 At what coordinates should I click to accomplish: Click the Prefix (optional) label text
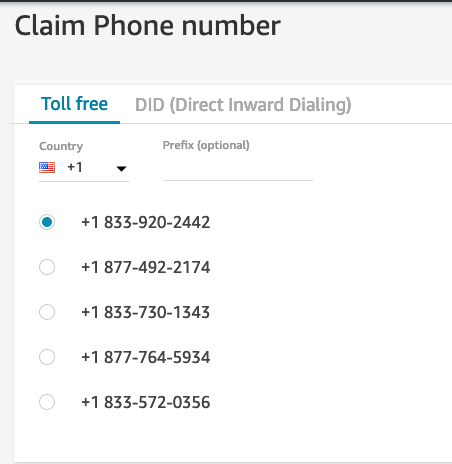206,145
